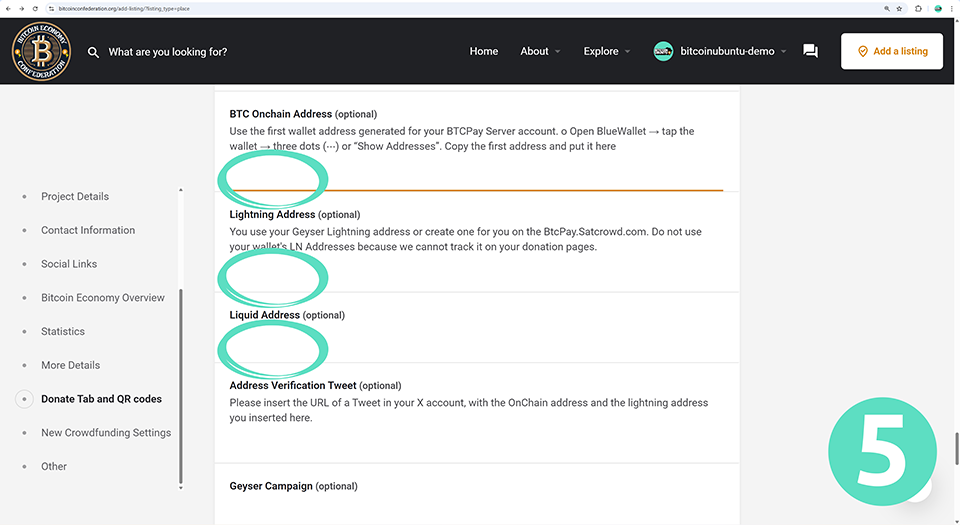The image size is (960, 525).
Task: Click the Bitcoin Economy Confederation logo
Action: (x=41, y=51)
